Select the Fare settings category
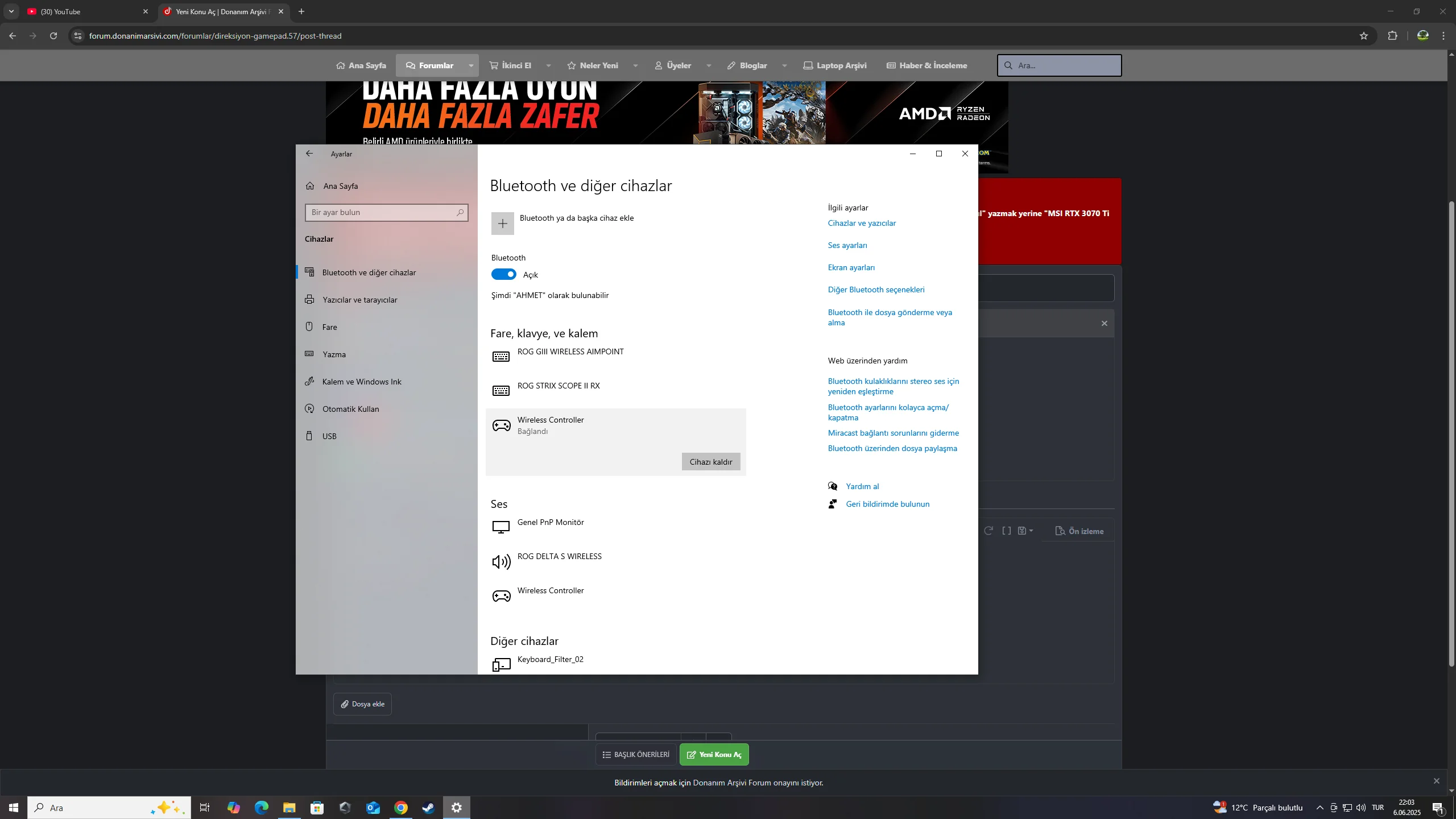Screen dimensions: 1456x819 click(329, 327)
